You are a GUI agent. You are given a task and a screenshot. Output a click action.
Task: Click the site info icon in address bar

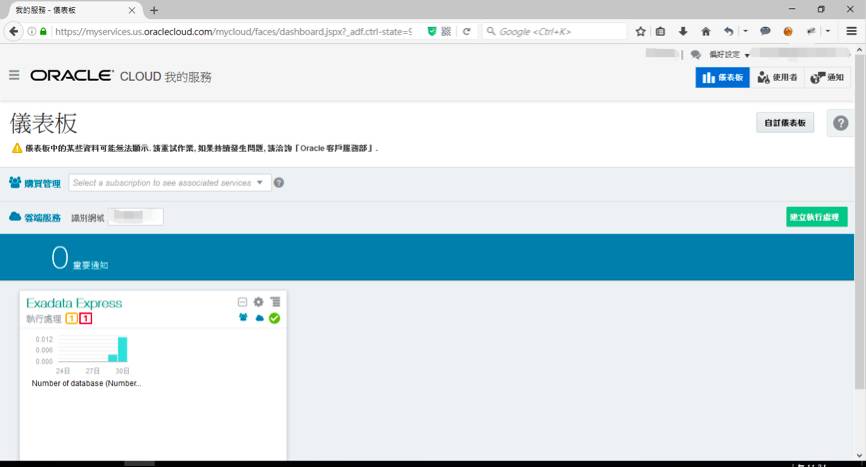(x=31, y=31)
